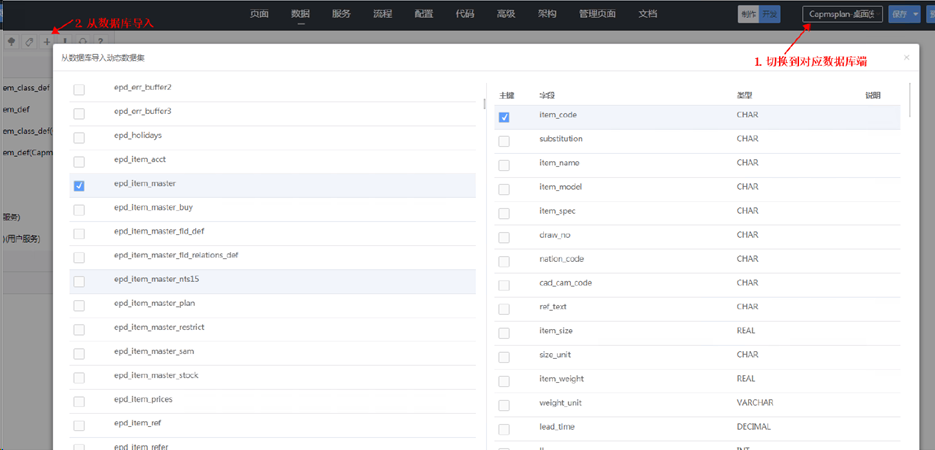Open the question mark help icon

(100, 42)
